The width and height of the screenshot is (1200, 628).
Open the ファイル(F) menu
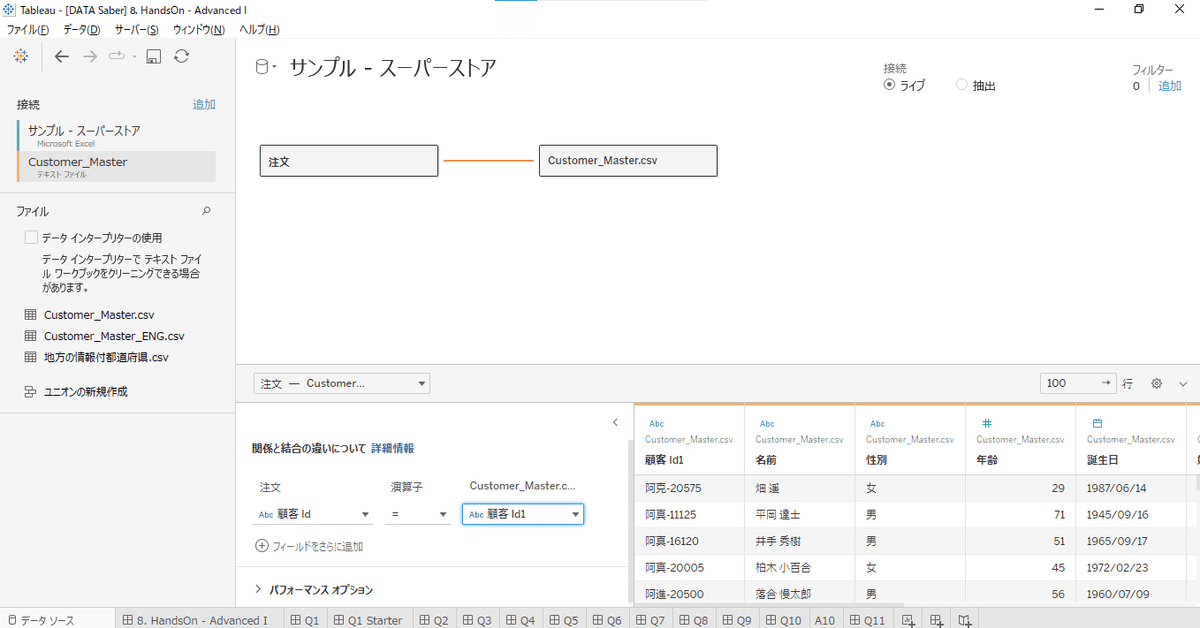click(28, 30)
